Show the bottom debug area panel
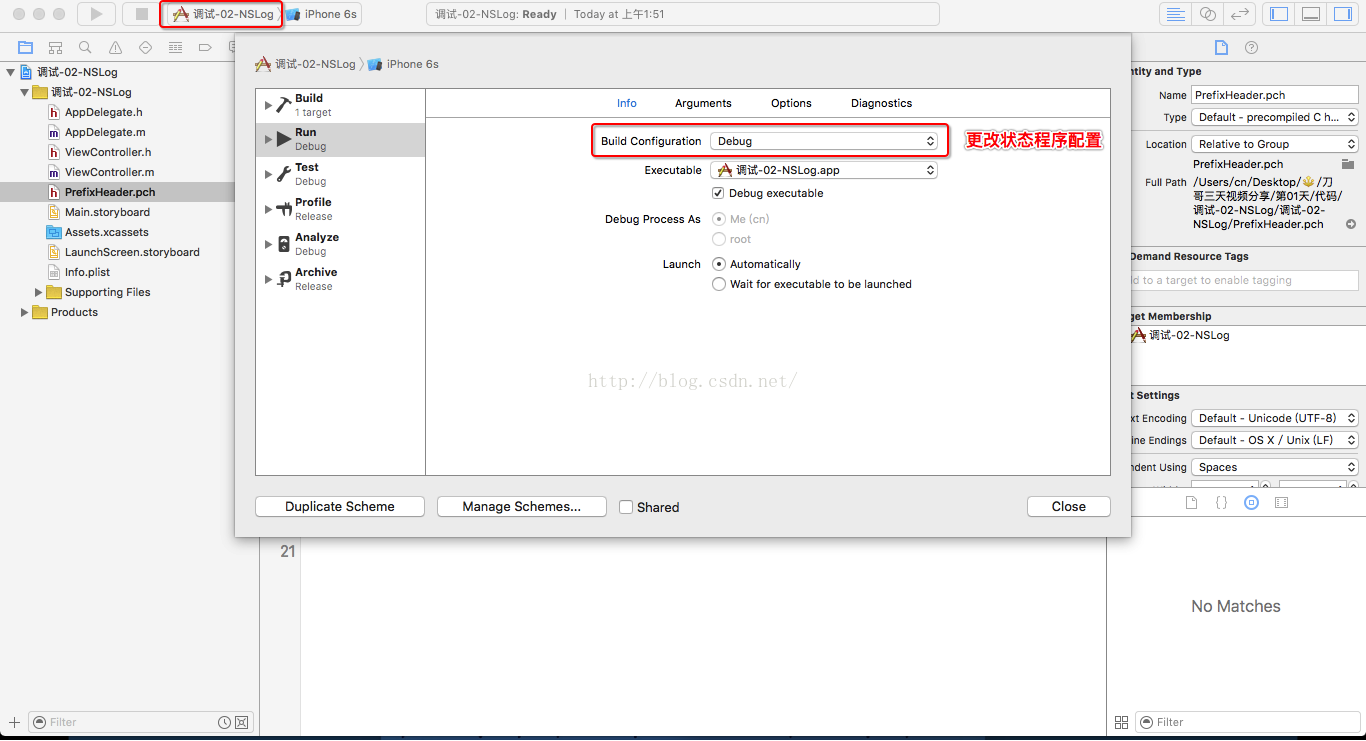This screenshot has height=741, width=1366. pos(1311,14)
